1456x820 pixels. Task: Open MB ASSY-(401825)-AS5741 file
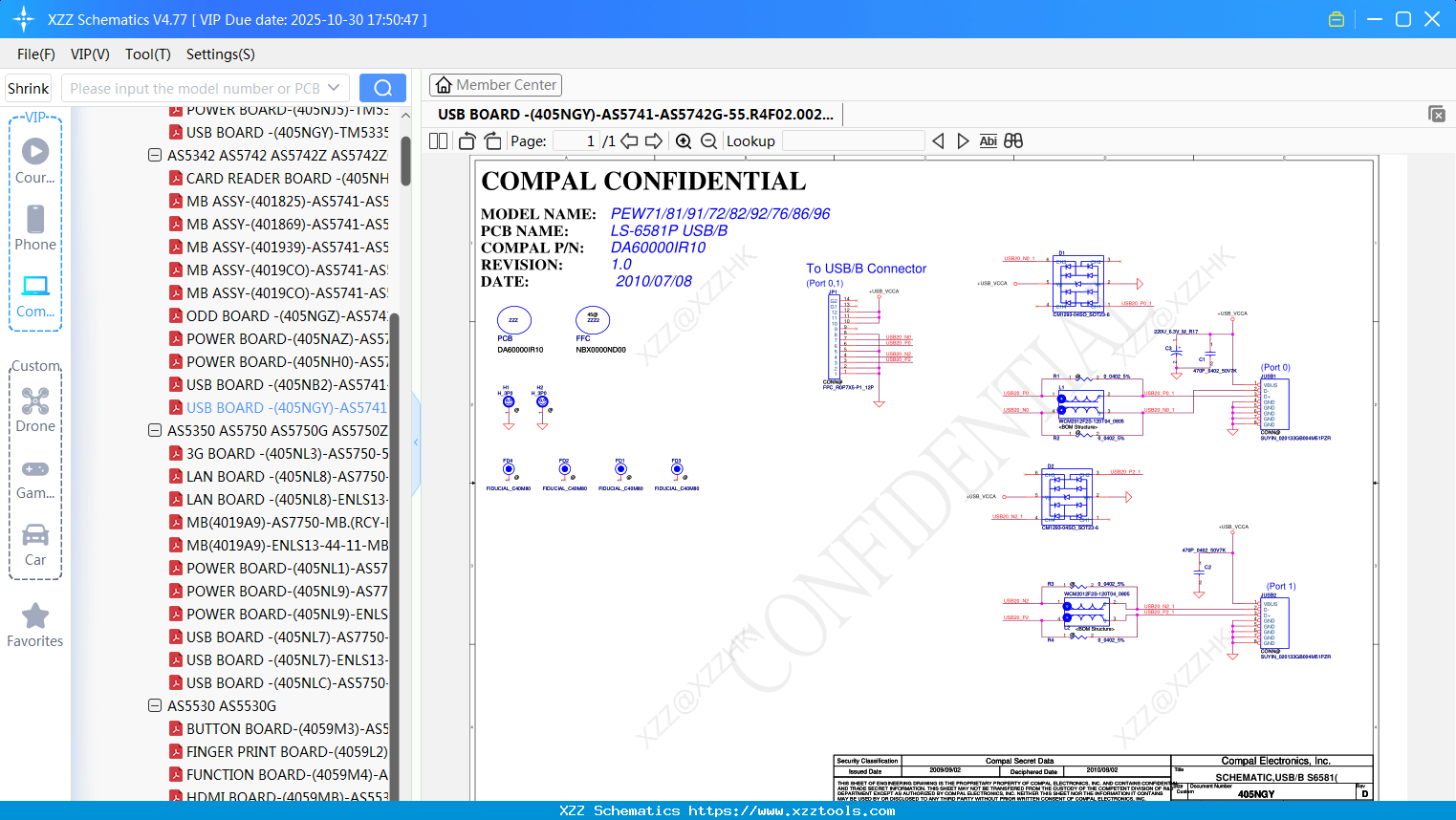(288, 201)
